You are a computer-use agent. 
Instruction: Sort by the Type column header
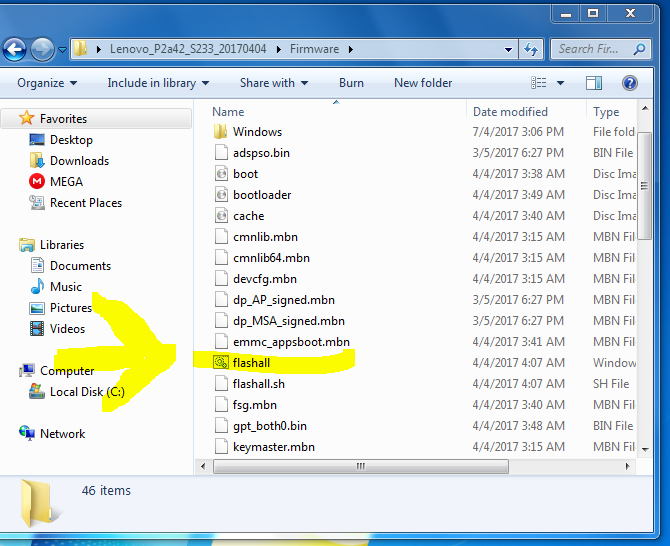click(x=606, y=112)
